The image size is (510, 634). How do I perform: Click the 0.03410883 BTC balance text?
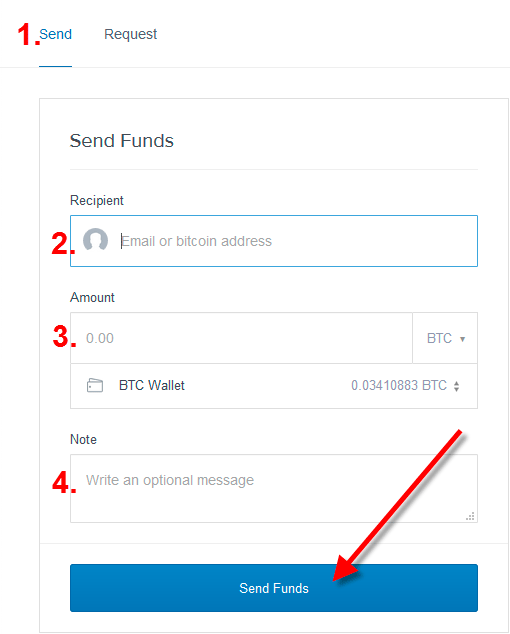pos(399,385)
